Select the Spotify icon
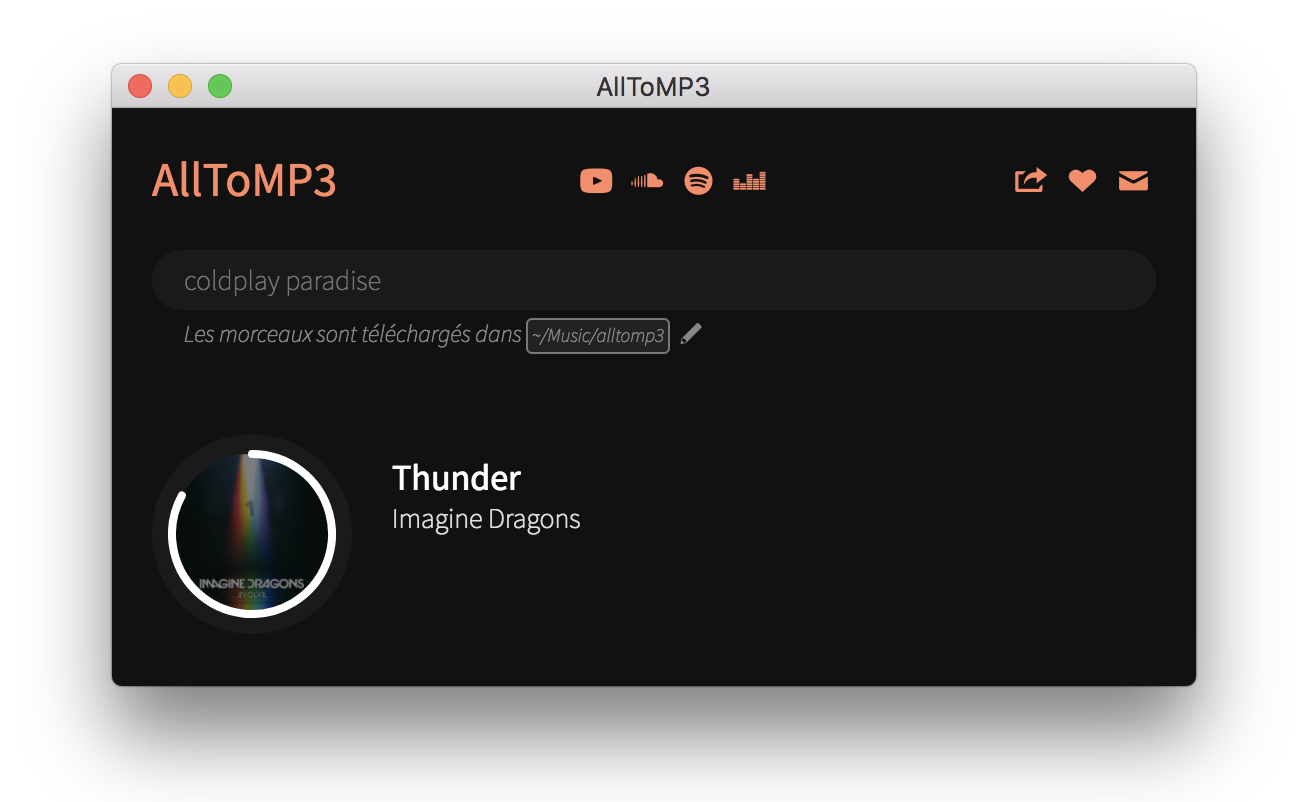The image size is (1308, 802). (698, 181)
